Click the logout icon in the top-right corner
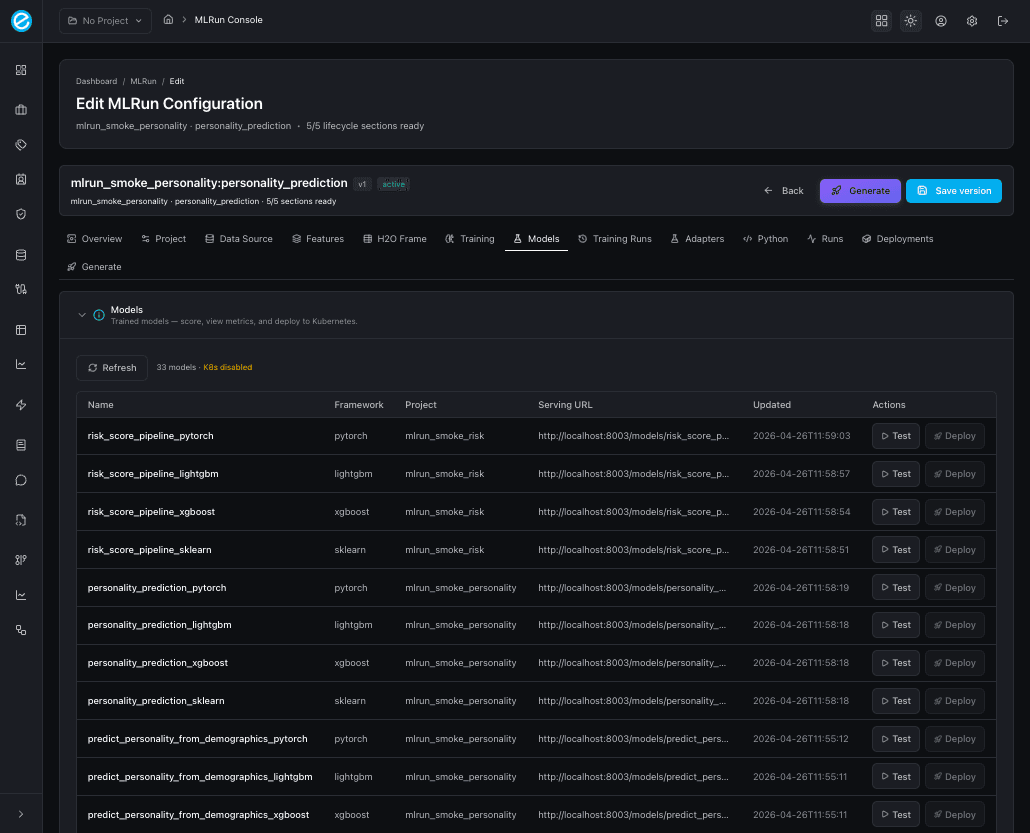Screen dimensions: 1030x833 (x=1003, y=20)
